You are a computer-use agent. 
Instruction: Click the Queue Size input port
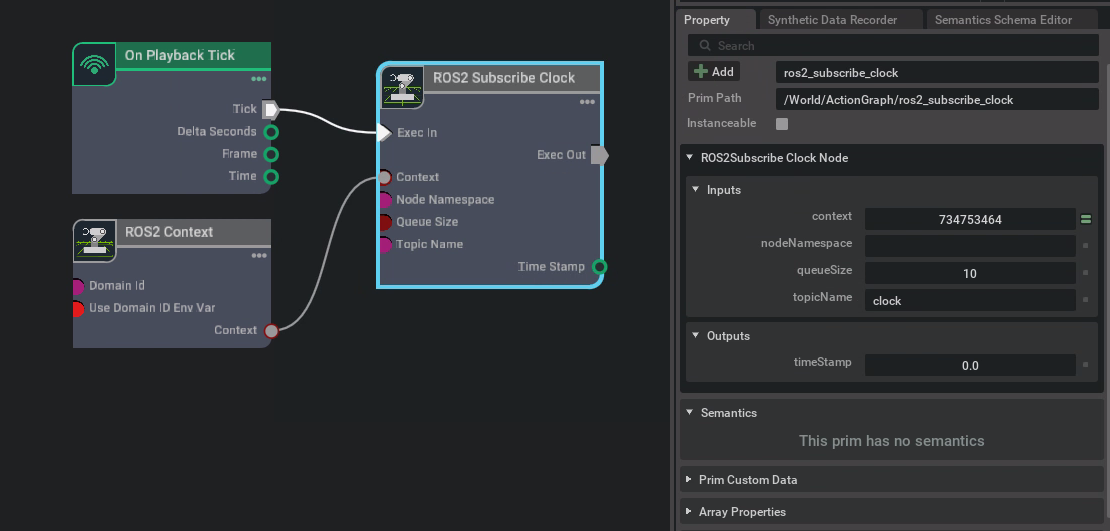384,222
